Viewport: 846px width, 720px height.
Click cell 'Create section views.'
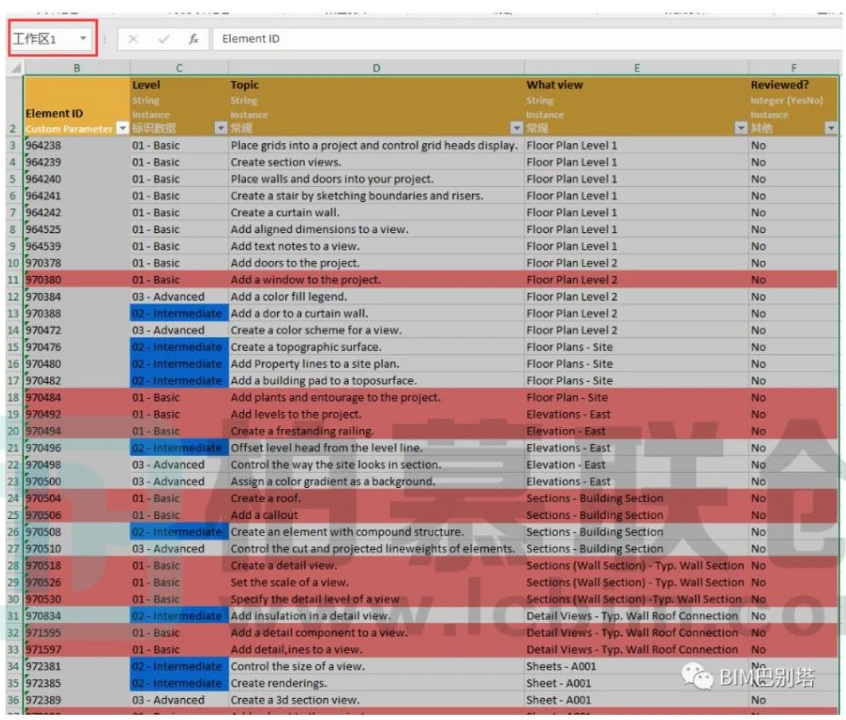[x=376, y=162]
